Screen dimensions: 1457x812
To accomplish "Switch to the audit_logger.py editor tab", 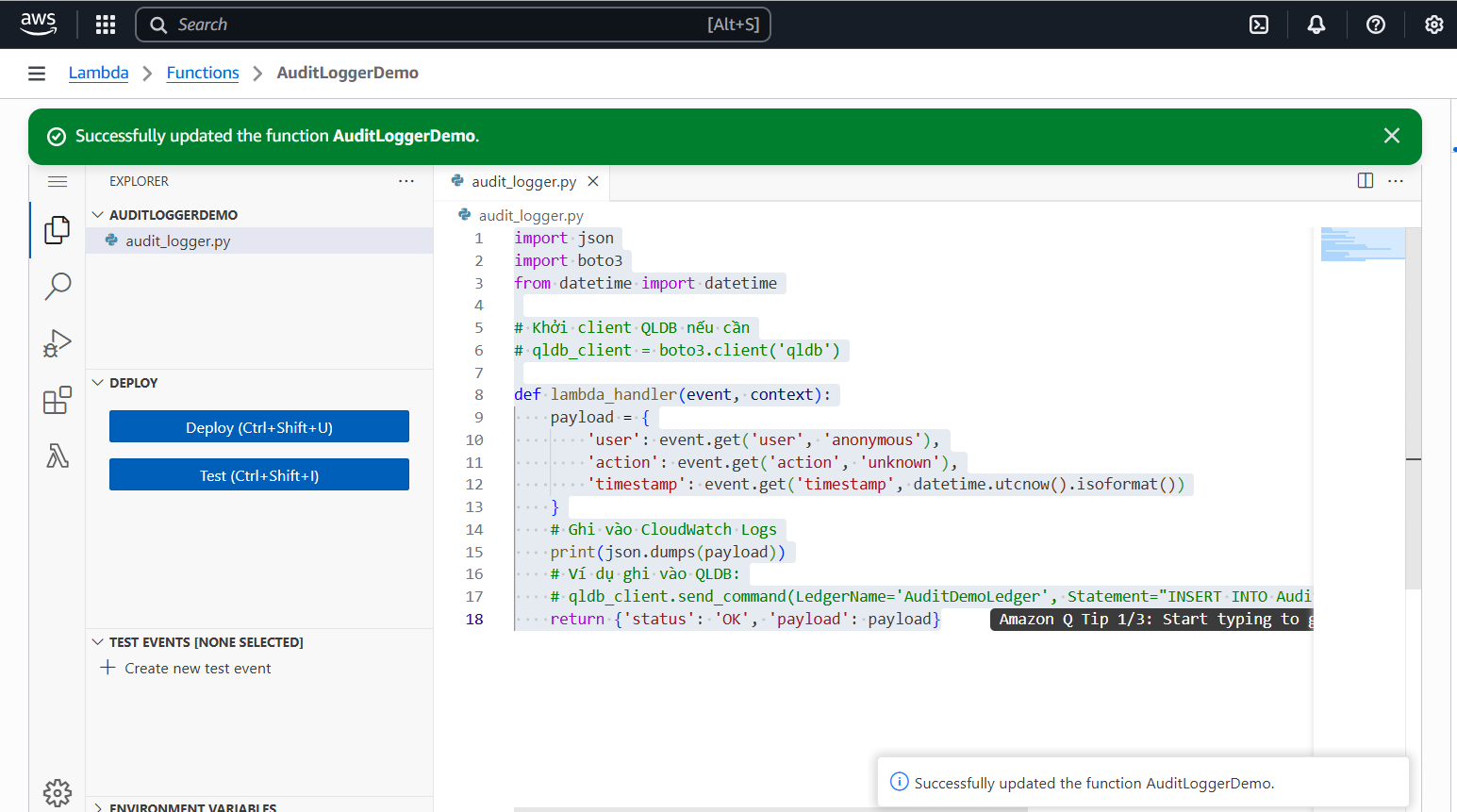I will point(523,181).
